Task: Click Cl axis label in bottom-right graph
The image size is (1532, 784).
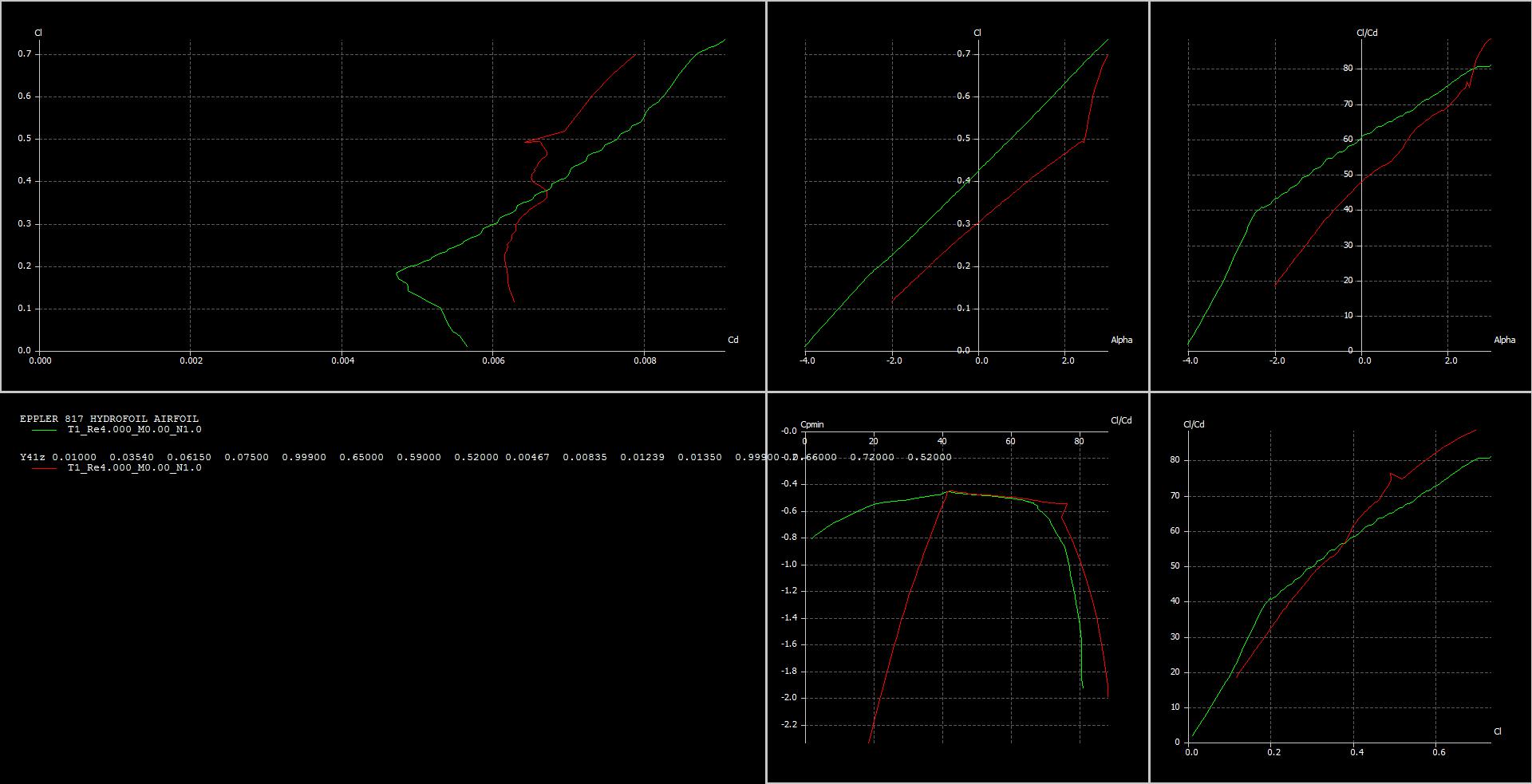Action: [1497, 731]
